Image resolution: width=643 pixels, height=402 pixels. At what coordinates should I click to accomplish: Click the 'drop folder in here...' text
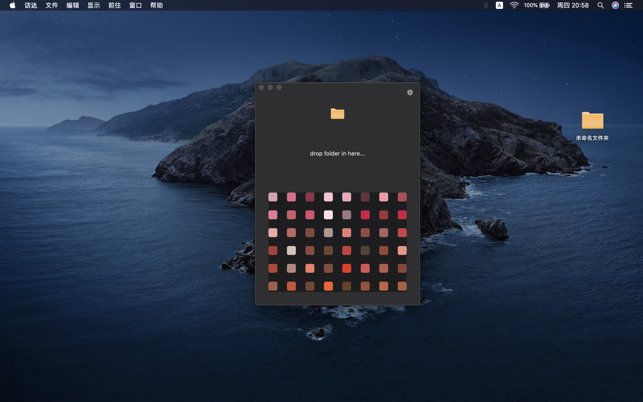[337, 153]
